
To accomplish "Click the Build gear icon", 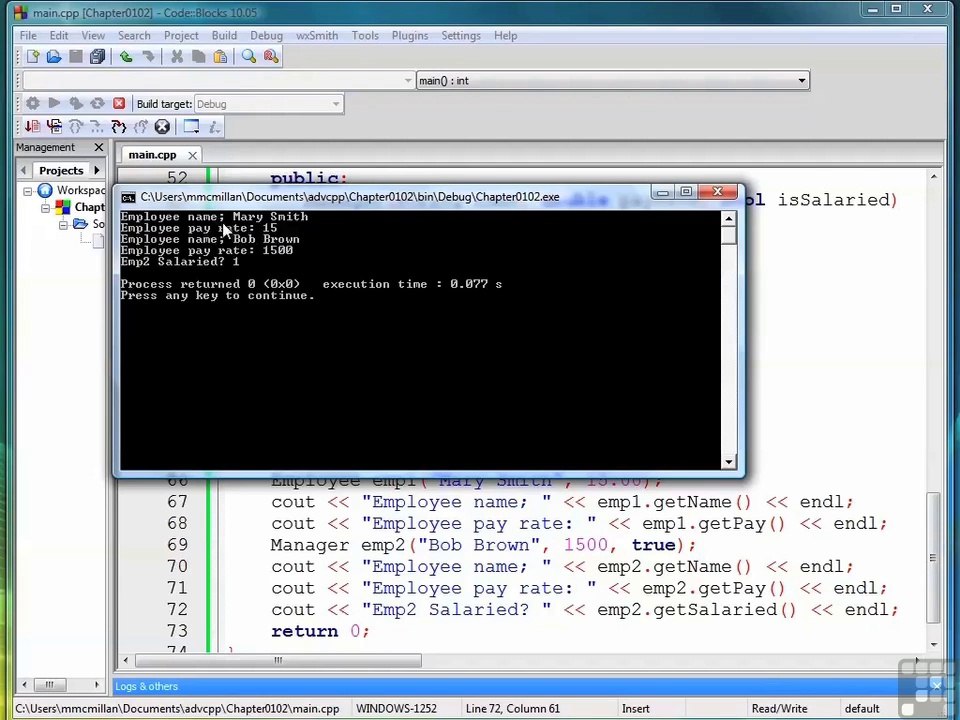I will coord(32,103).
